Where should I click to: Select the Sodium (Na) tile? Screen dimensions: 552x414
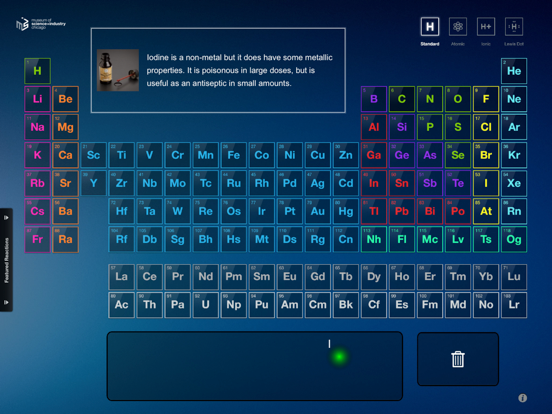pos(37,127)
